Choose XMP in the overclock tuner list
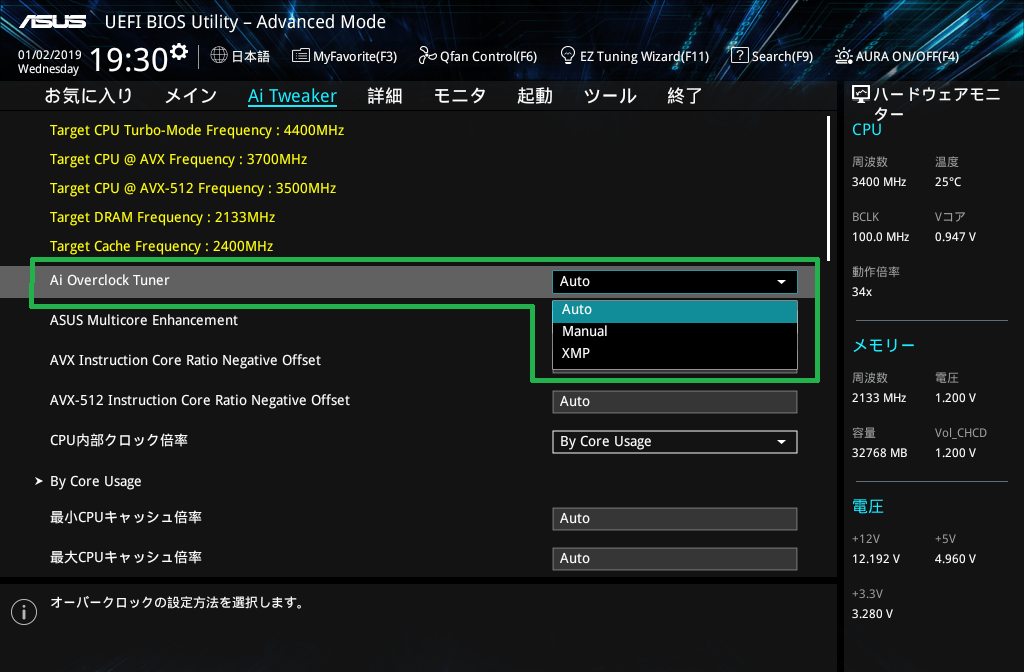The image size is (1024, 672). (x=675, y=353)
